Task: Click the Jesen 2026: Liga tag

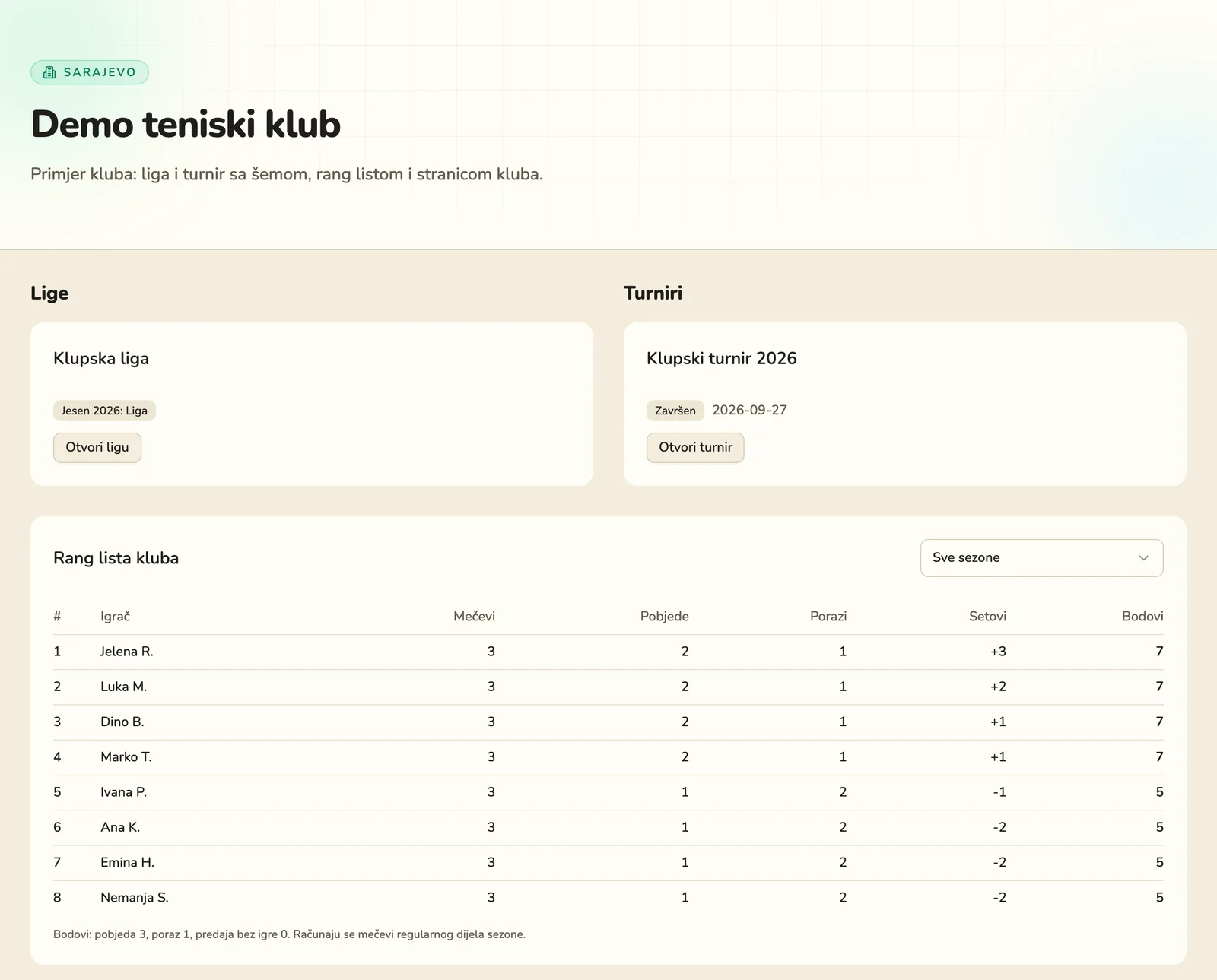Action: pos(104,411)
